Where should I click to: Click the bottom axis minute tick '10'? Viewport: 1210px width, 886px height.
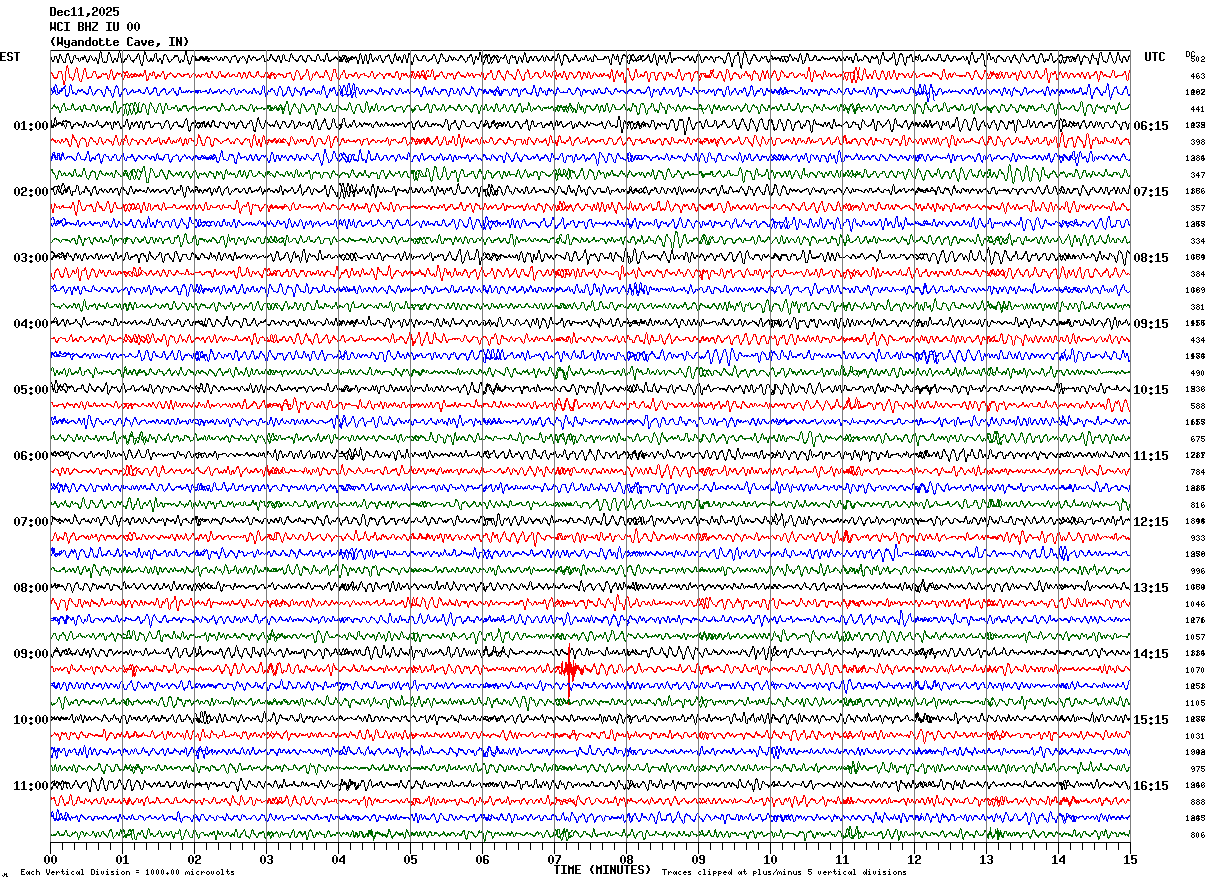pos(770,859)
